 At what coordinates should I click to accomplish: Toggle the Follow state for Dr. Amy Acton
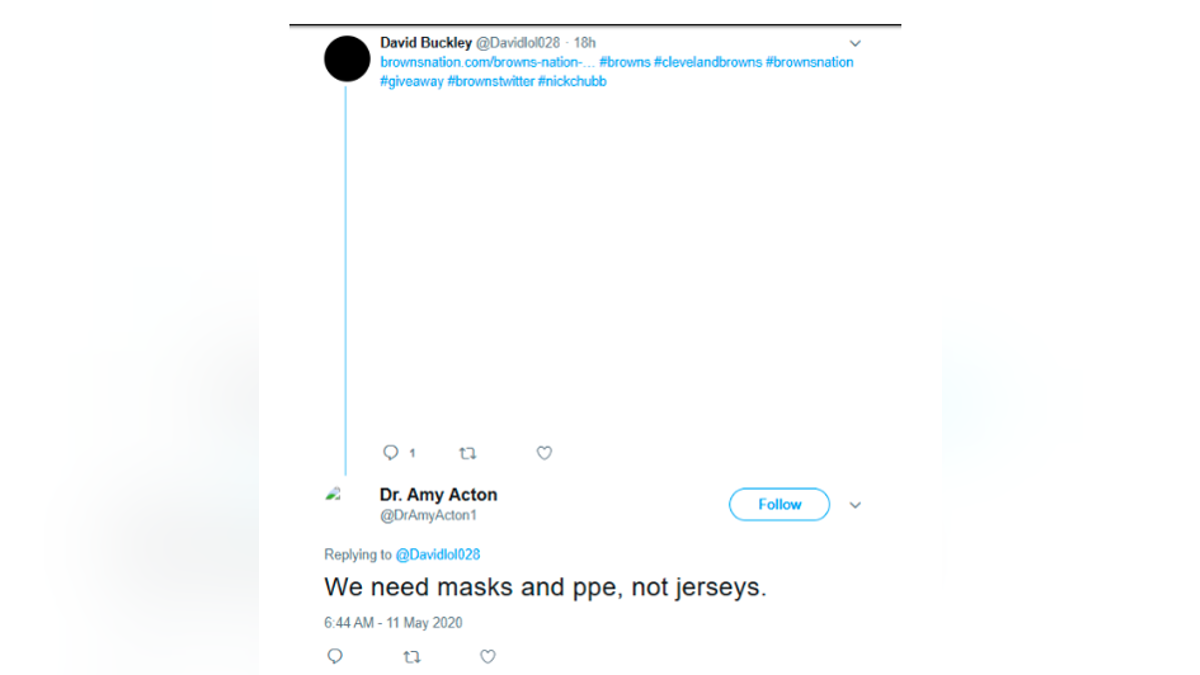pos(779,504)
